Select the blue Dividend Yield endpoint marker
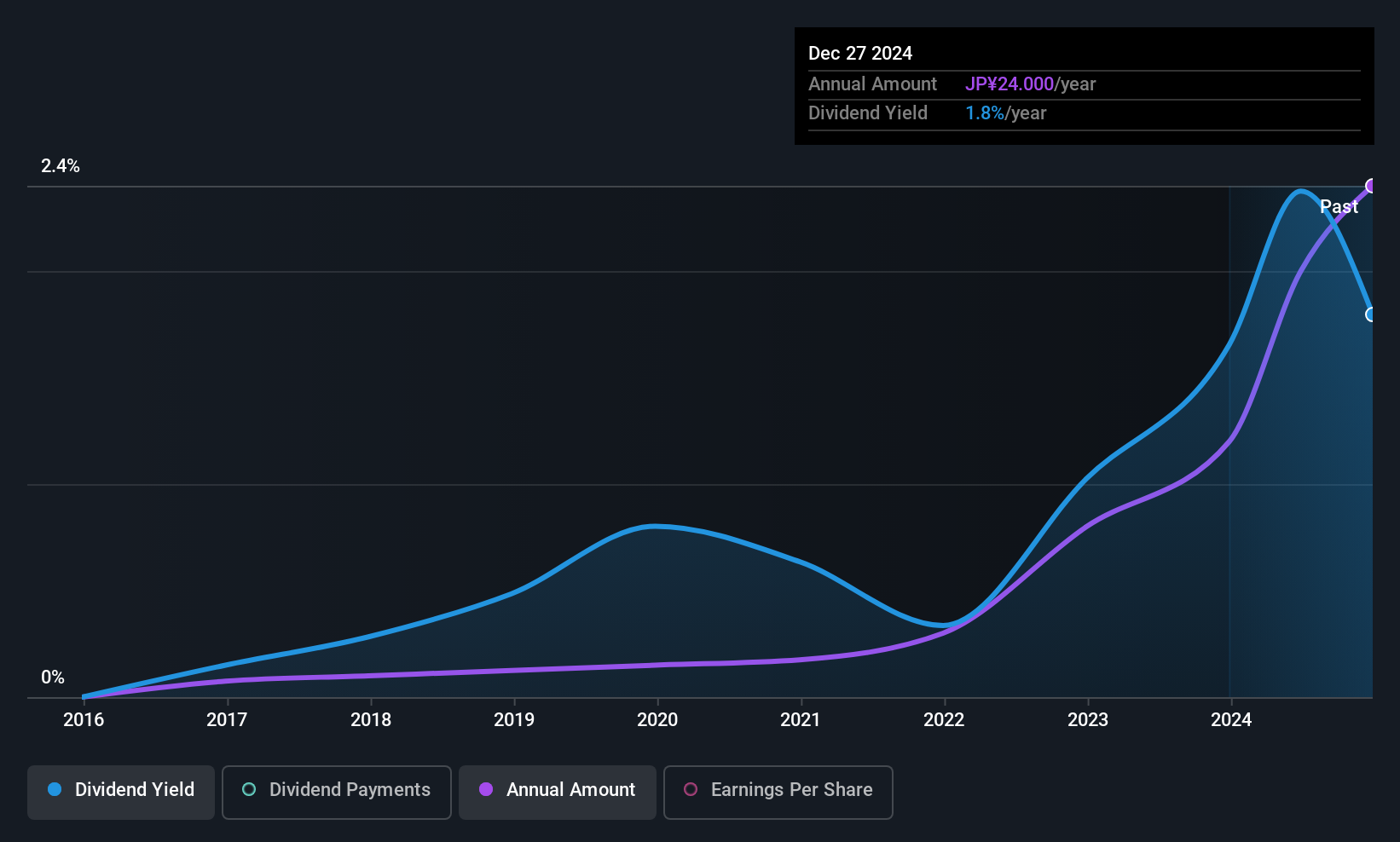The width and height of the screenshot is (1400, 842). pos(1371,314)
